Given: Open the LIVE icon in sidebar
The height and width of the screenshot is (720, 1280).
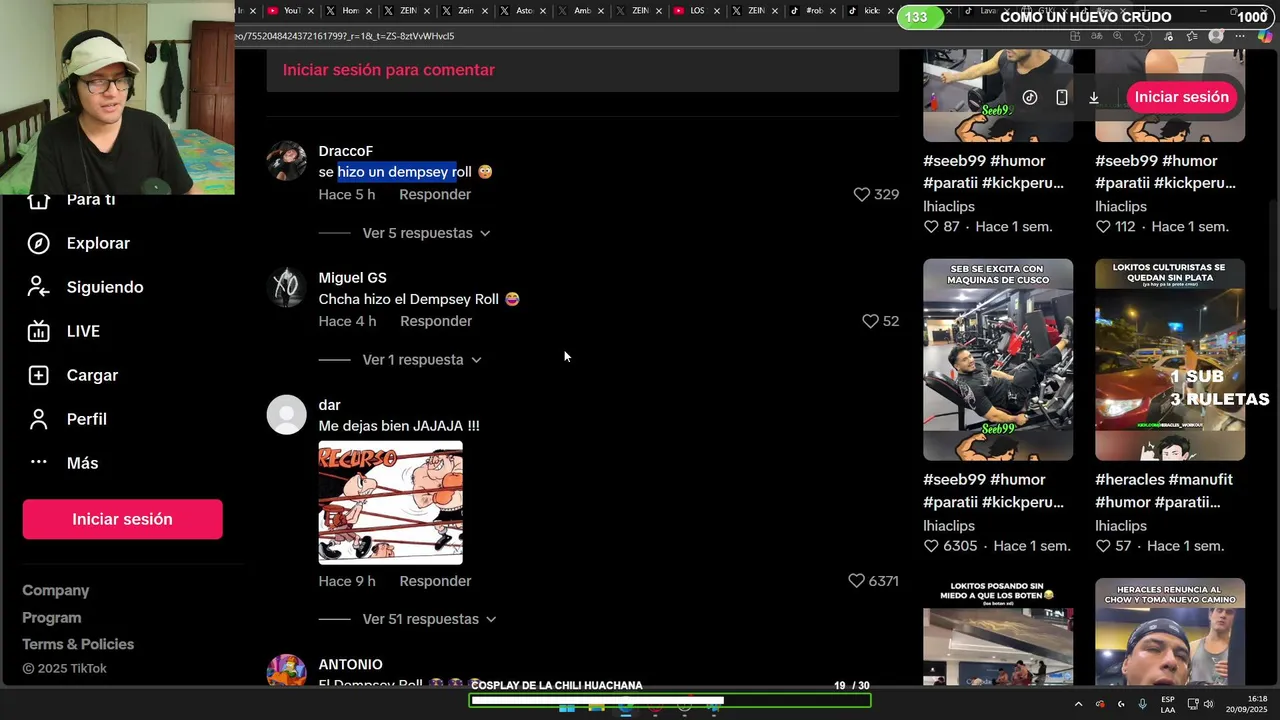Looking at the screenshot, I should [38, 331].
